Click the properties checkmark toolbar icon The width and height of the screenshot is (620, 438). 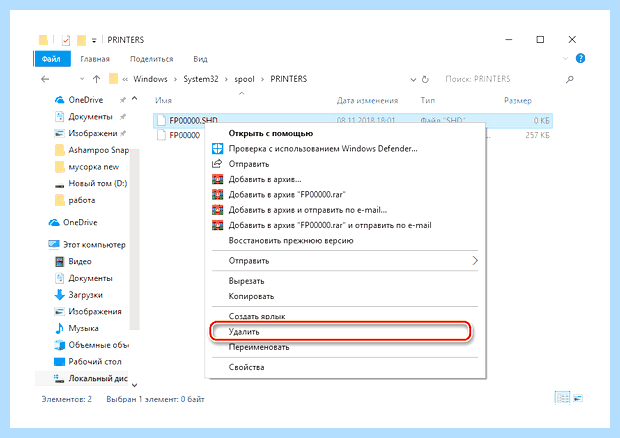66,40
